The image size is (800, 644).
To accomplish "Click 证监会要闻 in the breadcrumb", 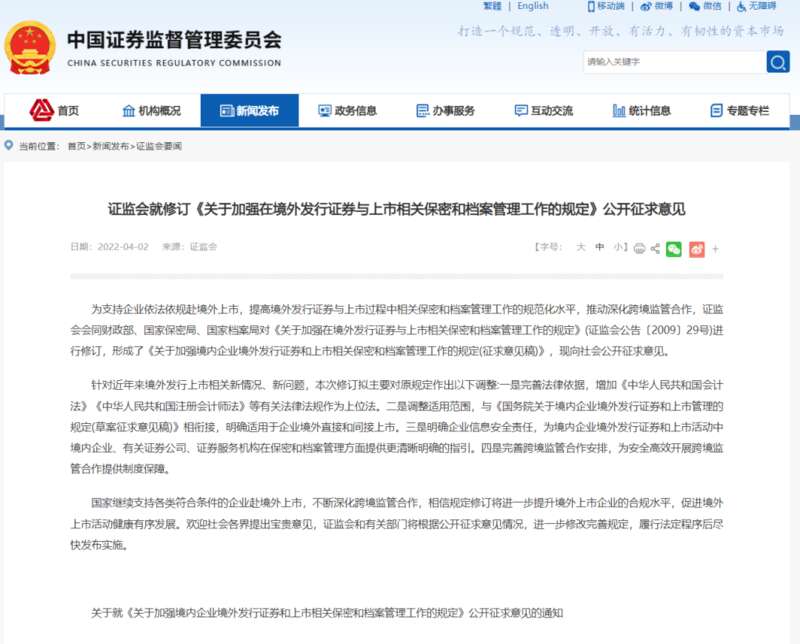I will pos(159,147).
